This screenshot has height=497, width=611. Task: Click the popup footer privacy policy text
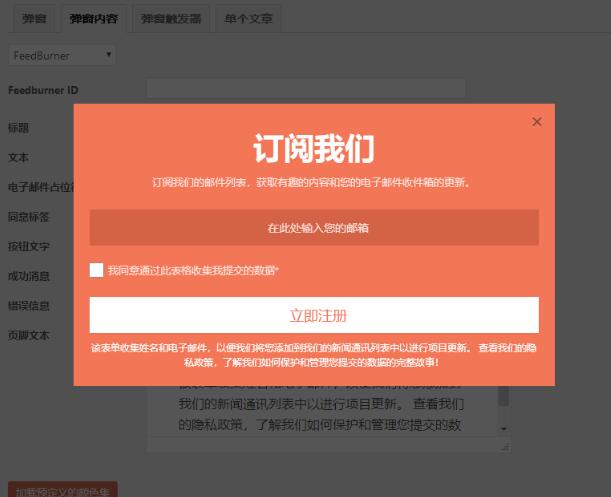[x=314, y=355]
